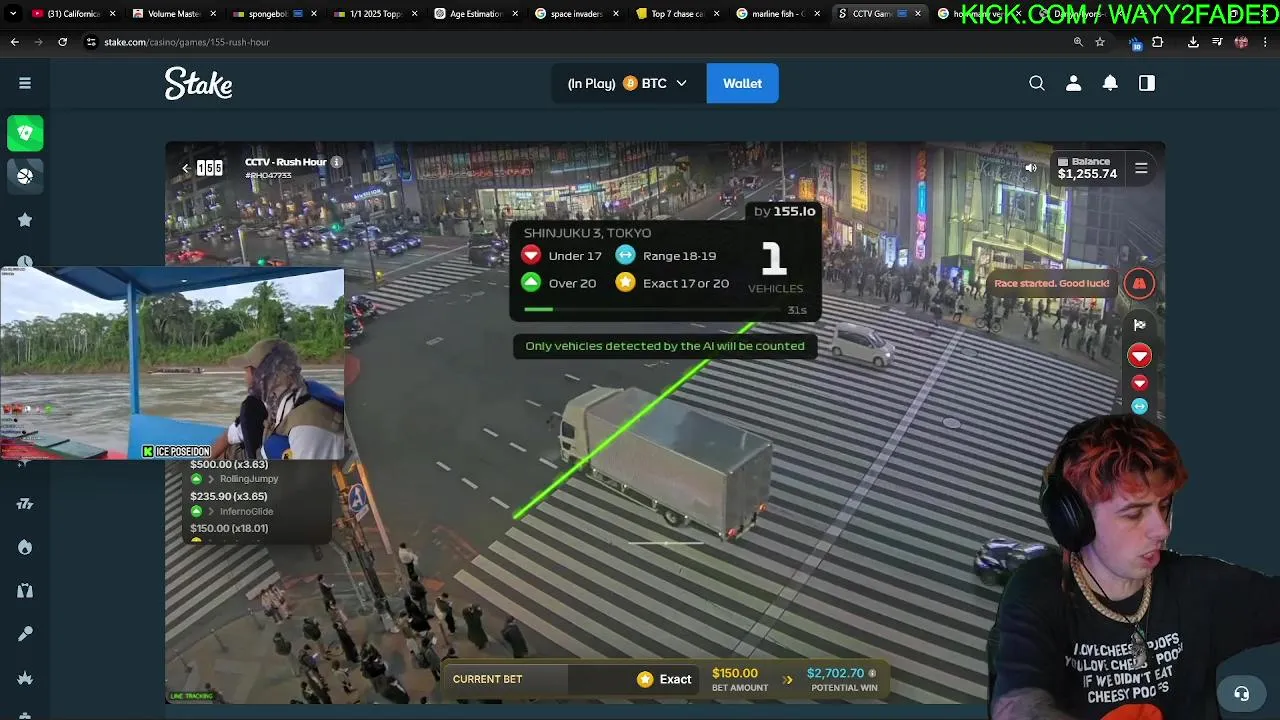This screenshot has height=720, width=1280.
Task: Open the Stake hamburger menu
Action: tap(25, 83)
